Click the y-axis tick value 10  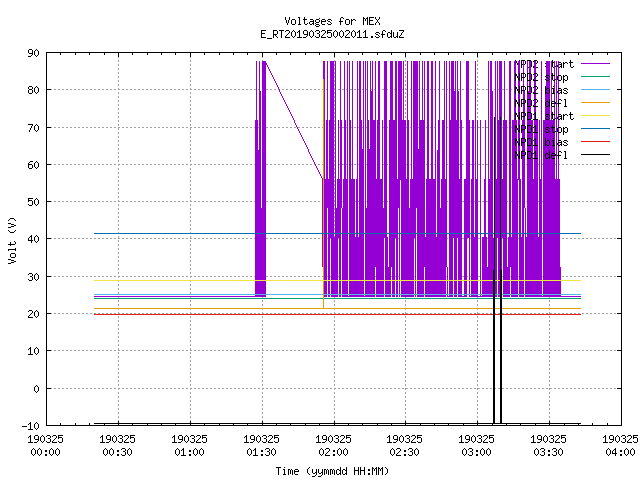33,351
